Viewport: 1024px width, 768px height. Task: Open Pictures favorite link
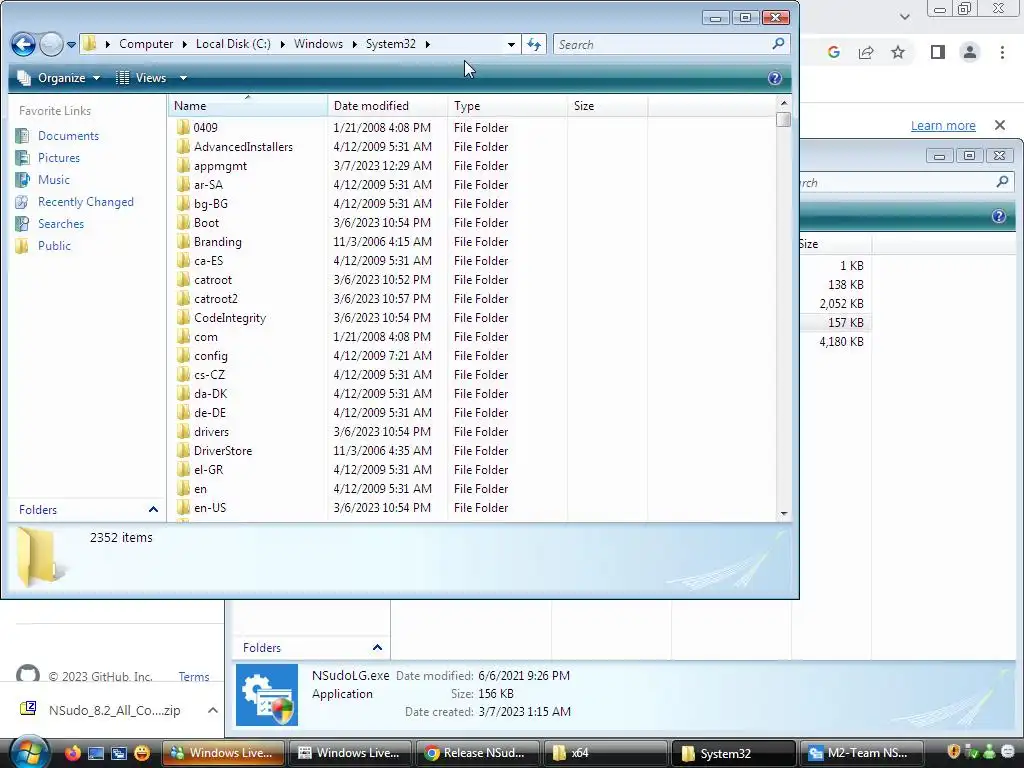pyautogui.click(x=58, y=158)
